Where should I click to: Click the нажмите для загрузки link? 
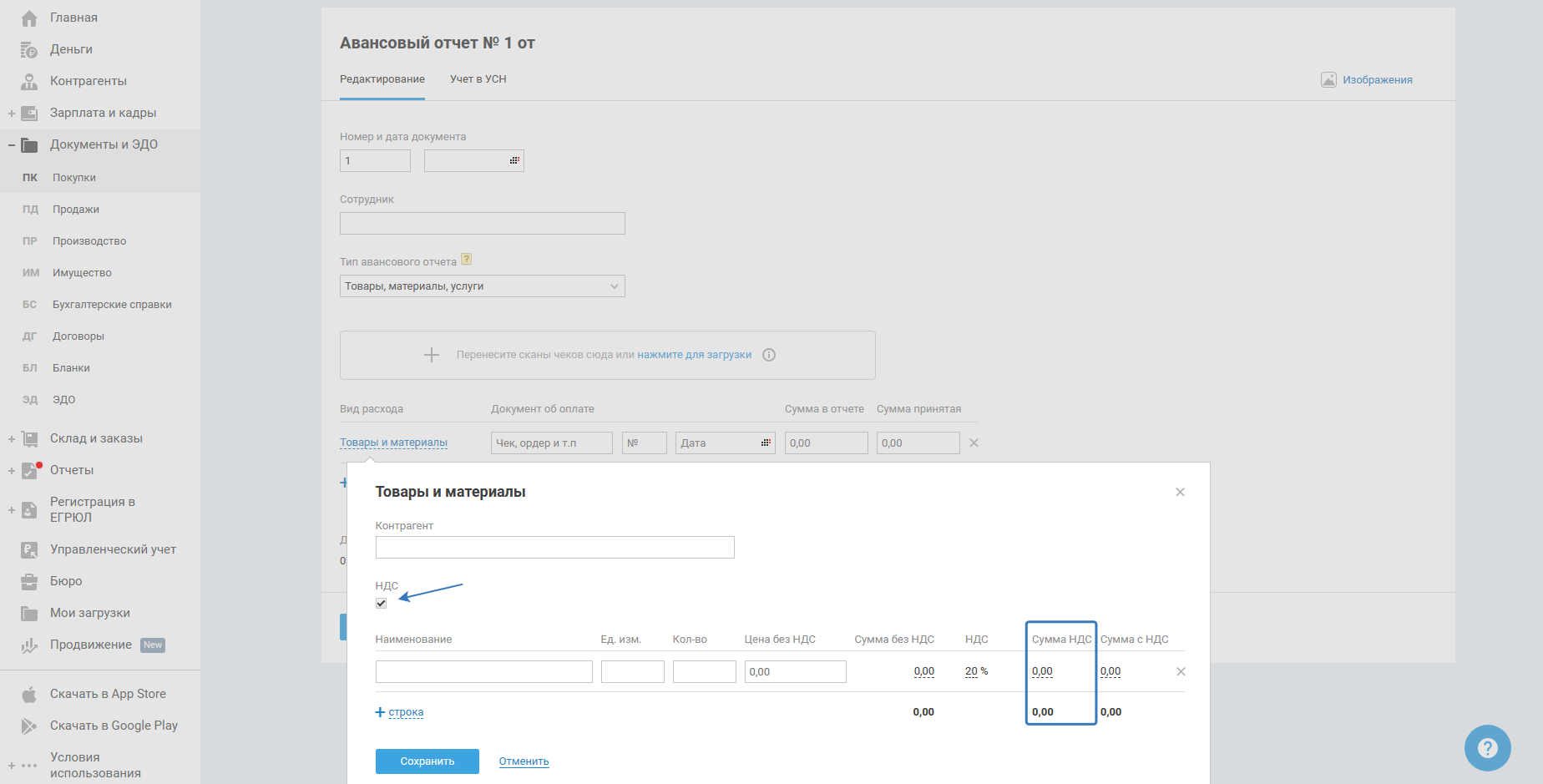(695, 355)
